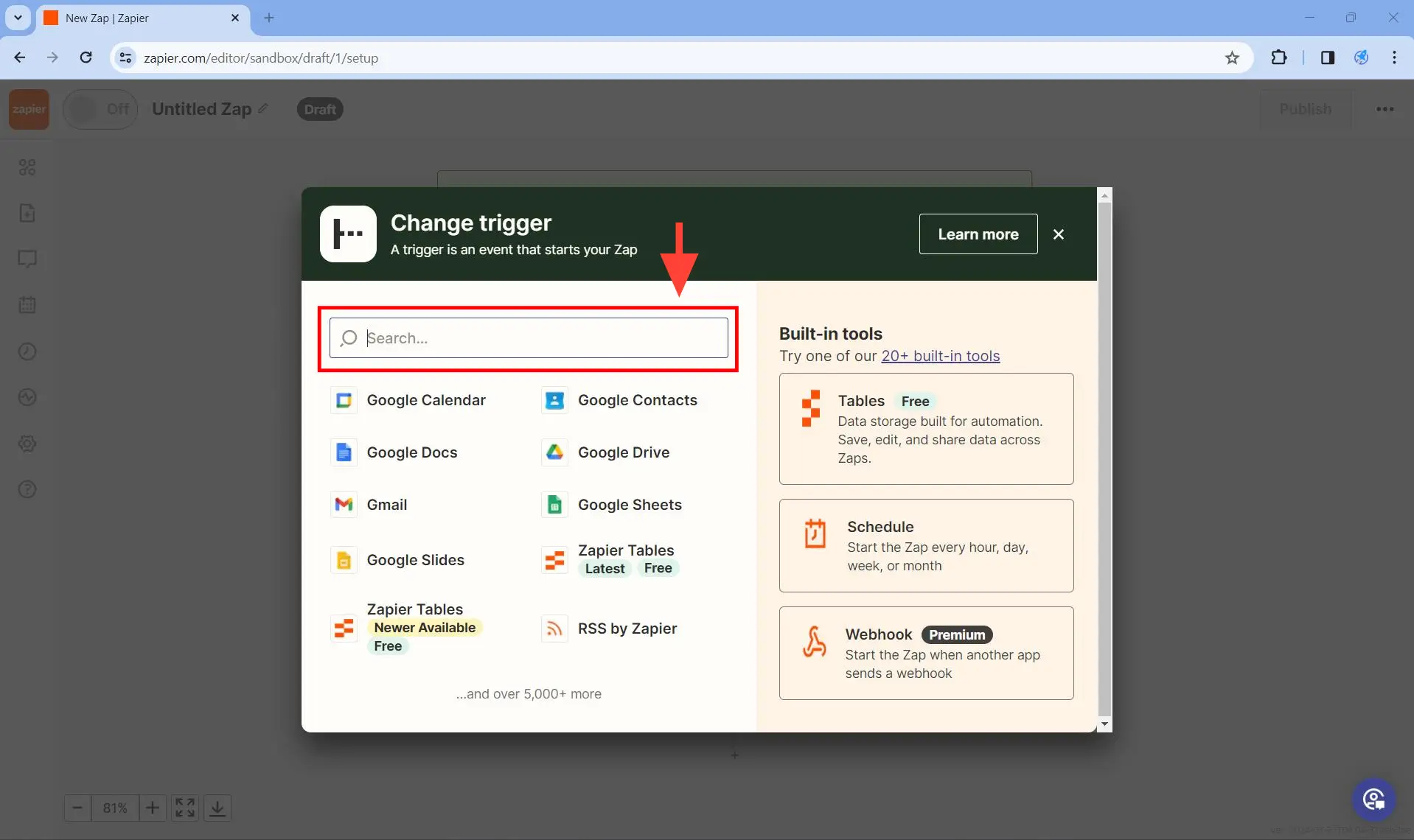Click the site information icon in address bar

click(x=126, y=57)
